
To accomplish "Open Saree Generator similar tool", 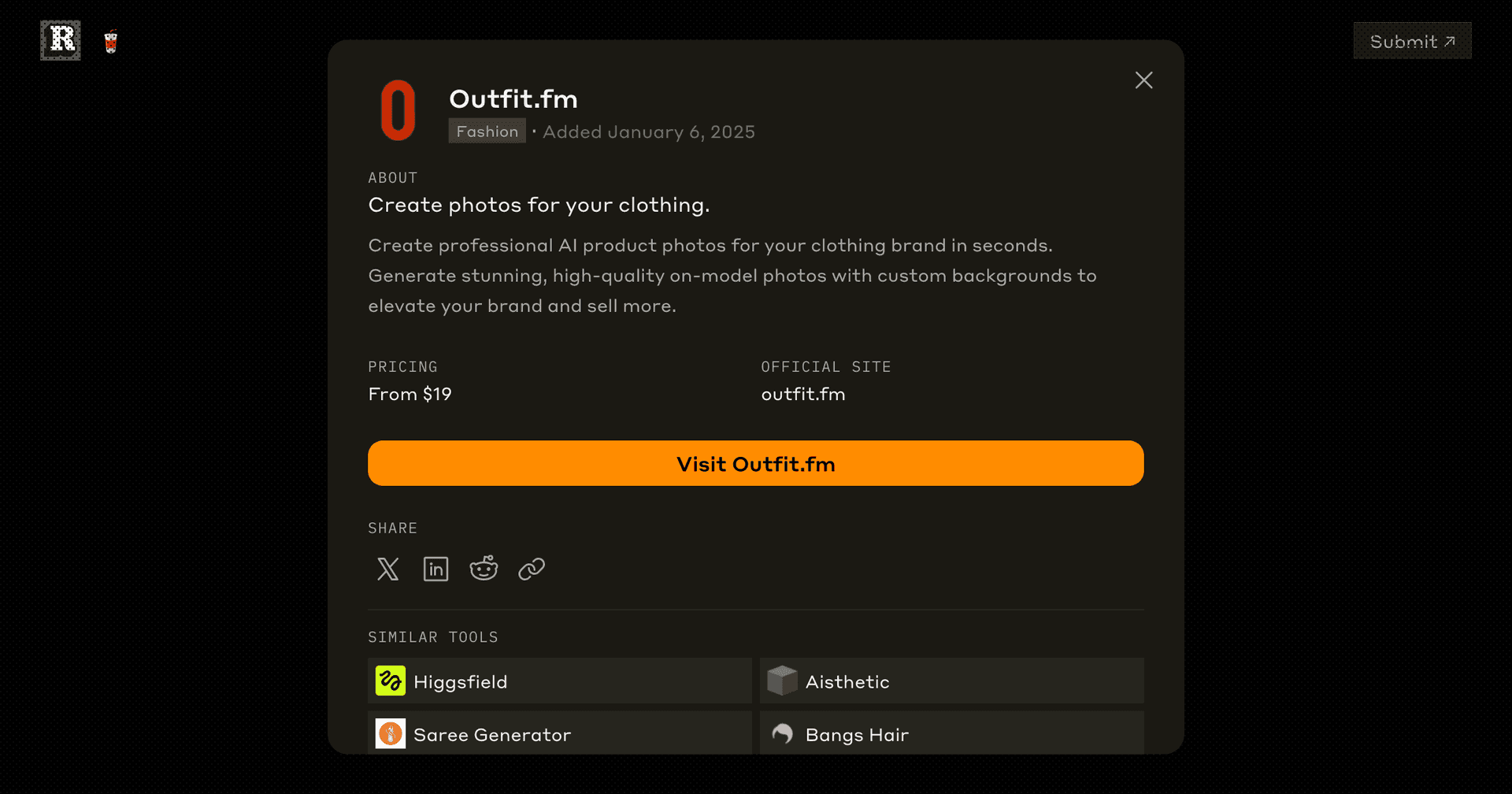I will [560, 733].
